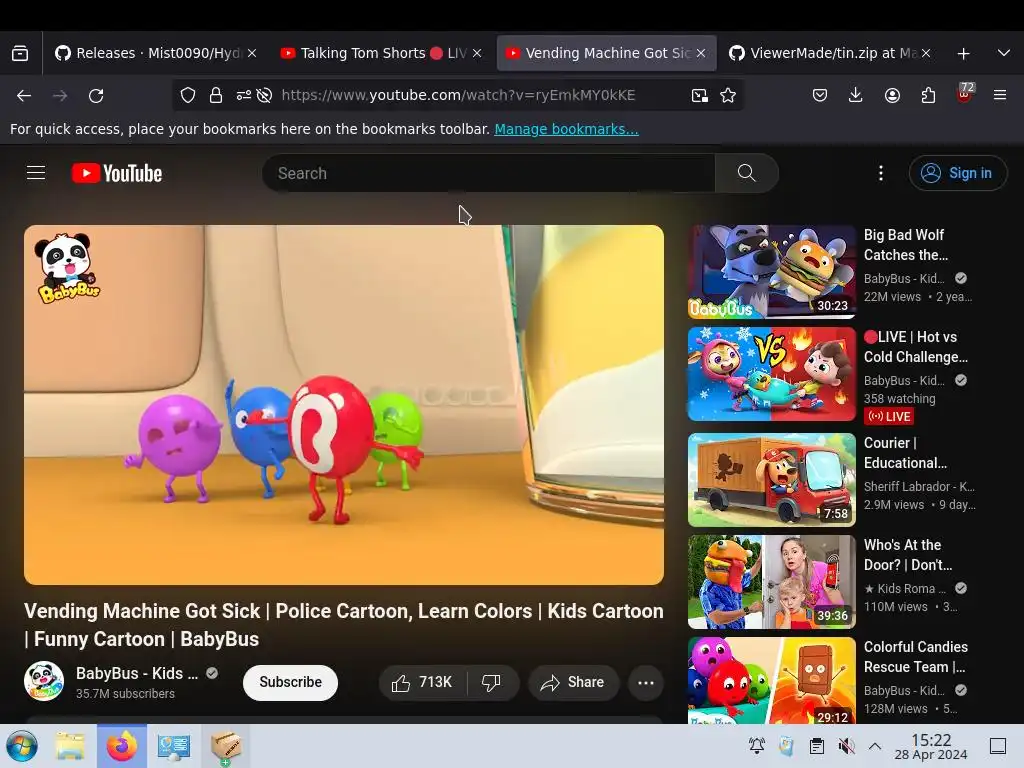Open the BabyBus channel avatar

pyautogui.click(x=44, y=681)
